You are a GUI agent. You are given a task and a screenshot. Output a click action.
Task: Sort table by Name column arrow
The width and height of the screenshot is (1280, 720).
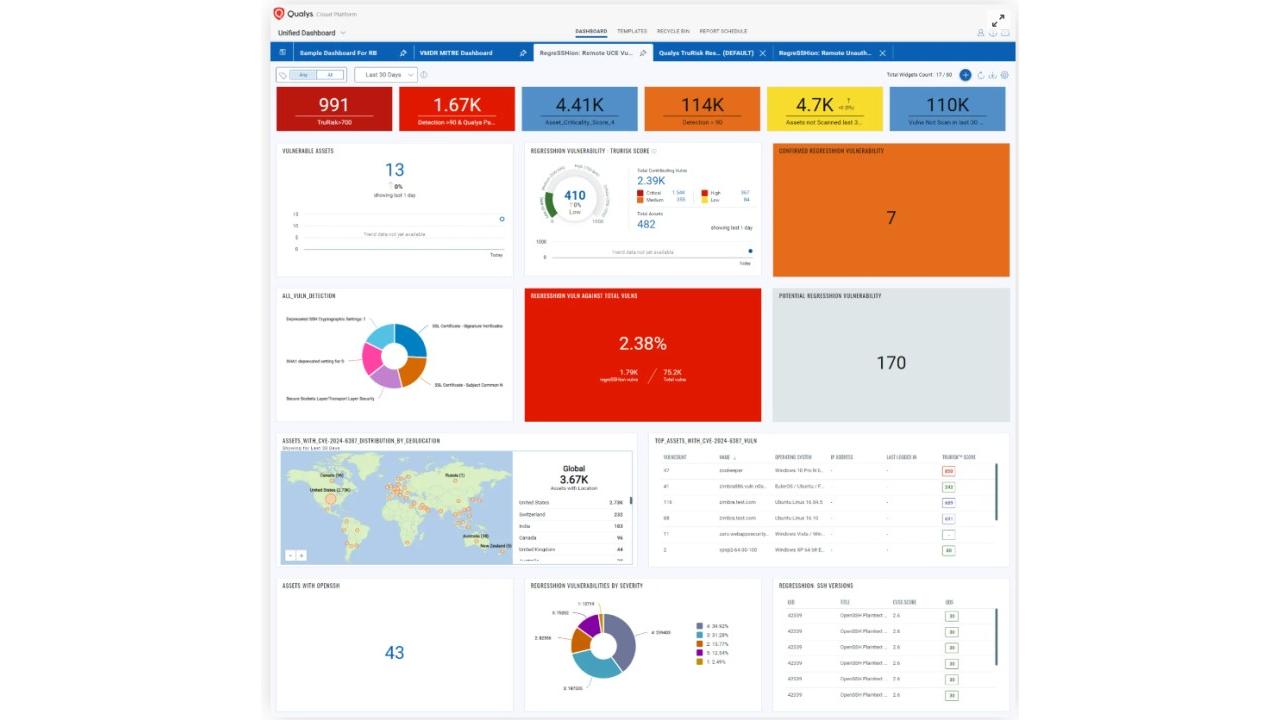point(736,457)
